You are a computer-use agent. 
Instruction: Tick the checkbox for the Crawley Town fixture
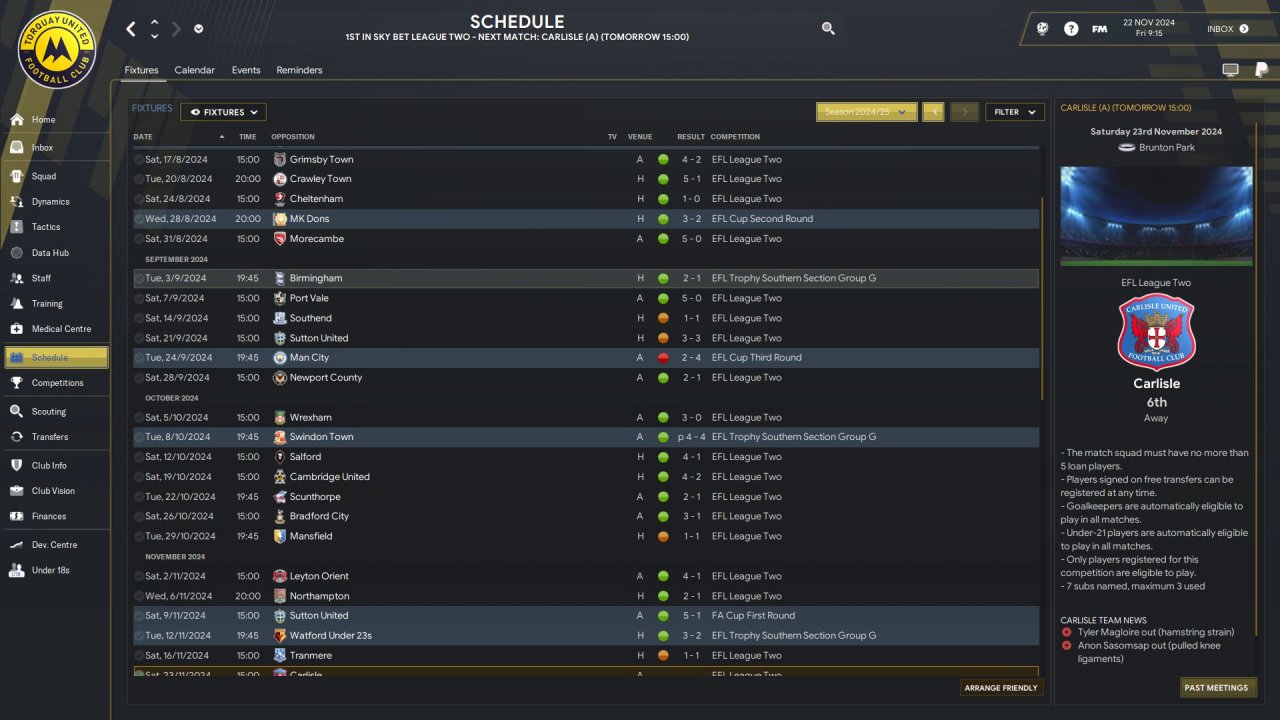(x=139, y=179)
